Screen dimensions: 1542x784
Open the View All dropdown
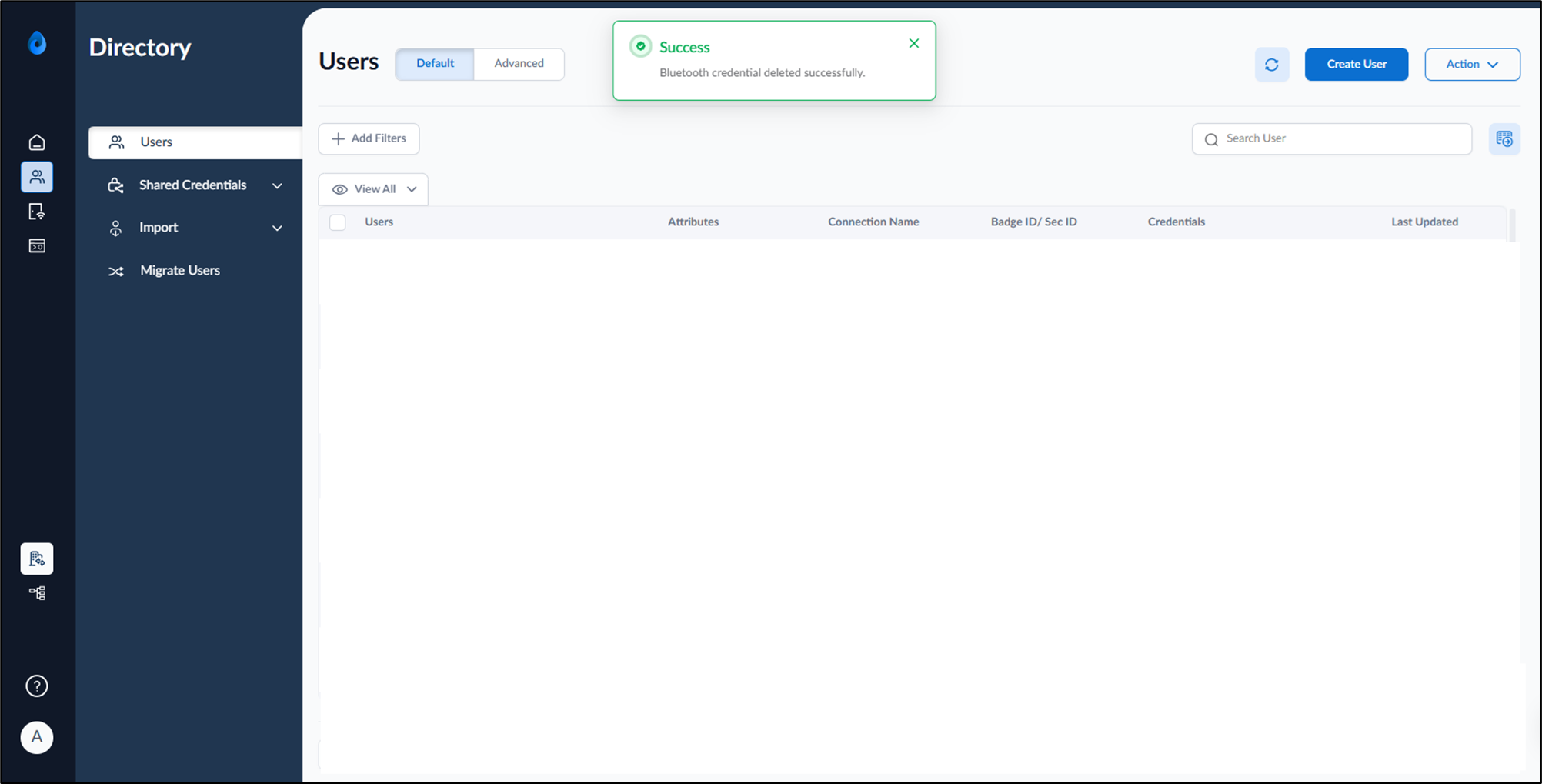[x=373, y=189]
